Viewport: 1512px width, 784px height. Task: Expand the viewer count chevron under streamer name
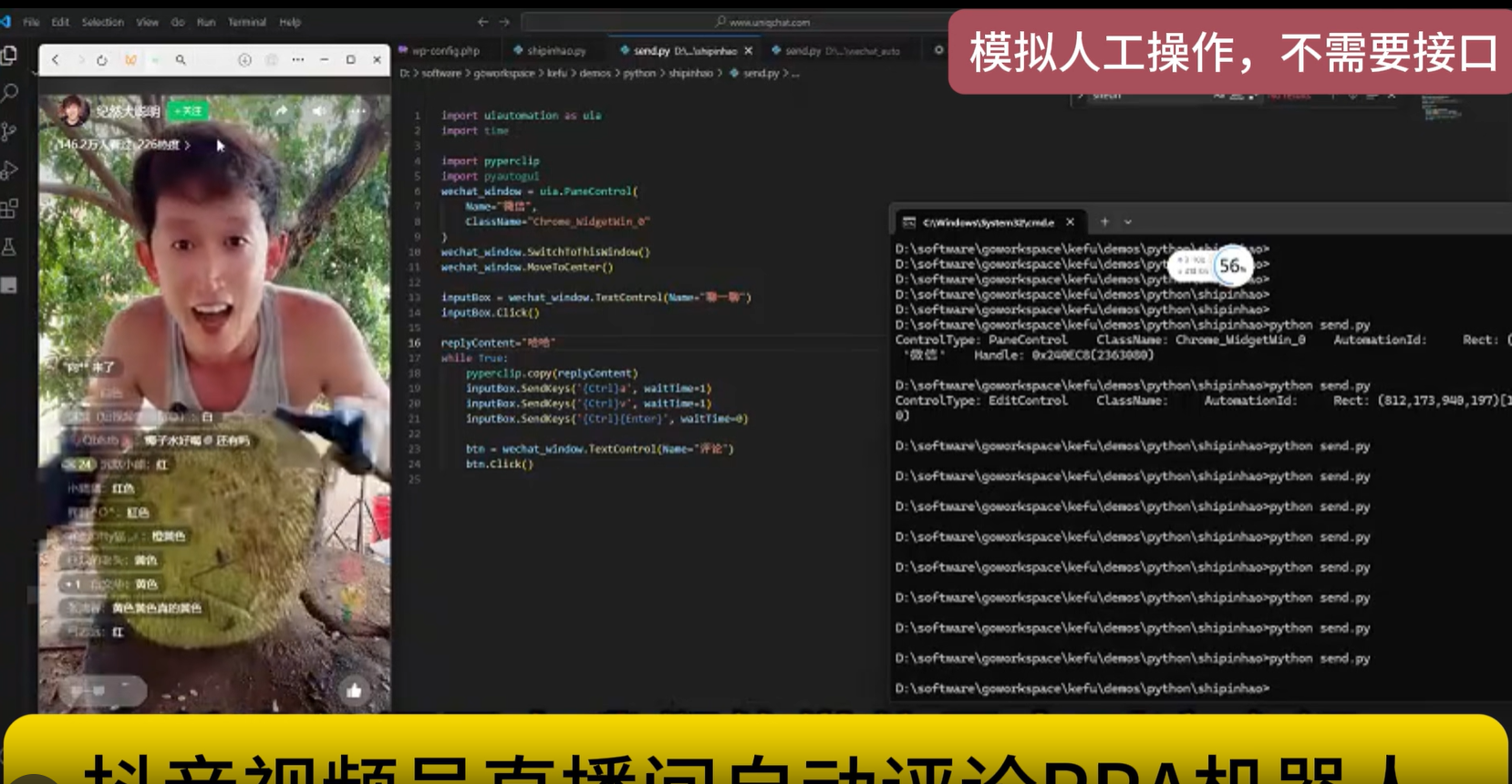[x=188, y=145]
